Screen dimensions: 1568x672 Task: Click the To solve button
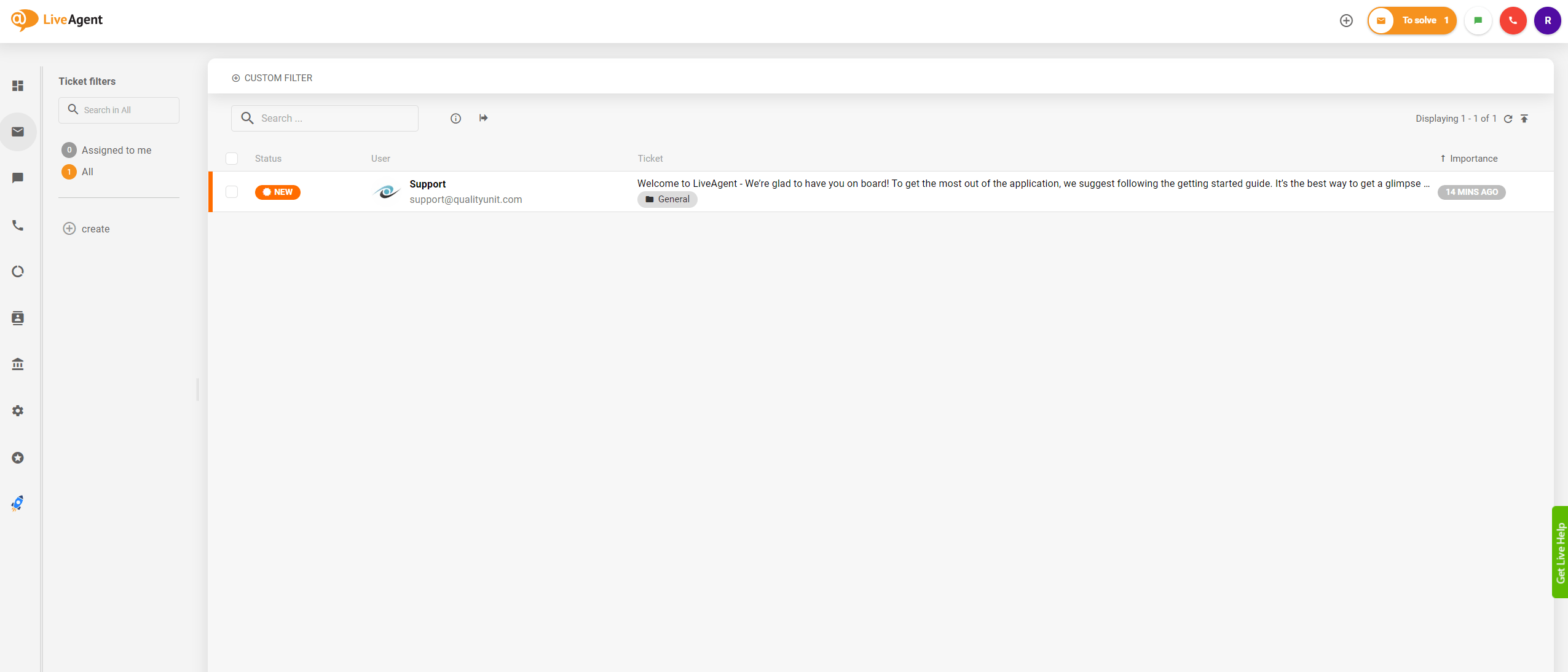[1412, 21]
